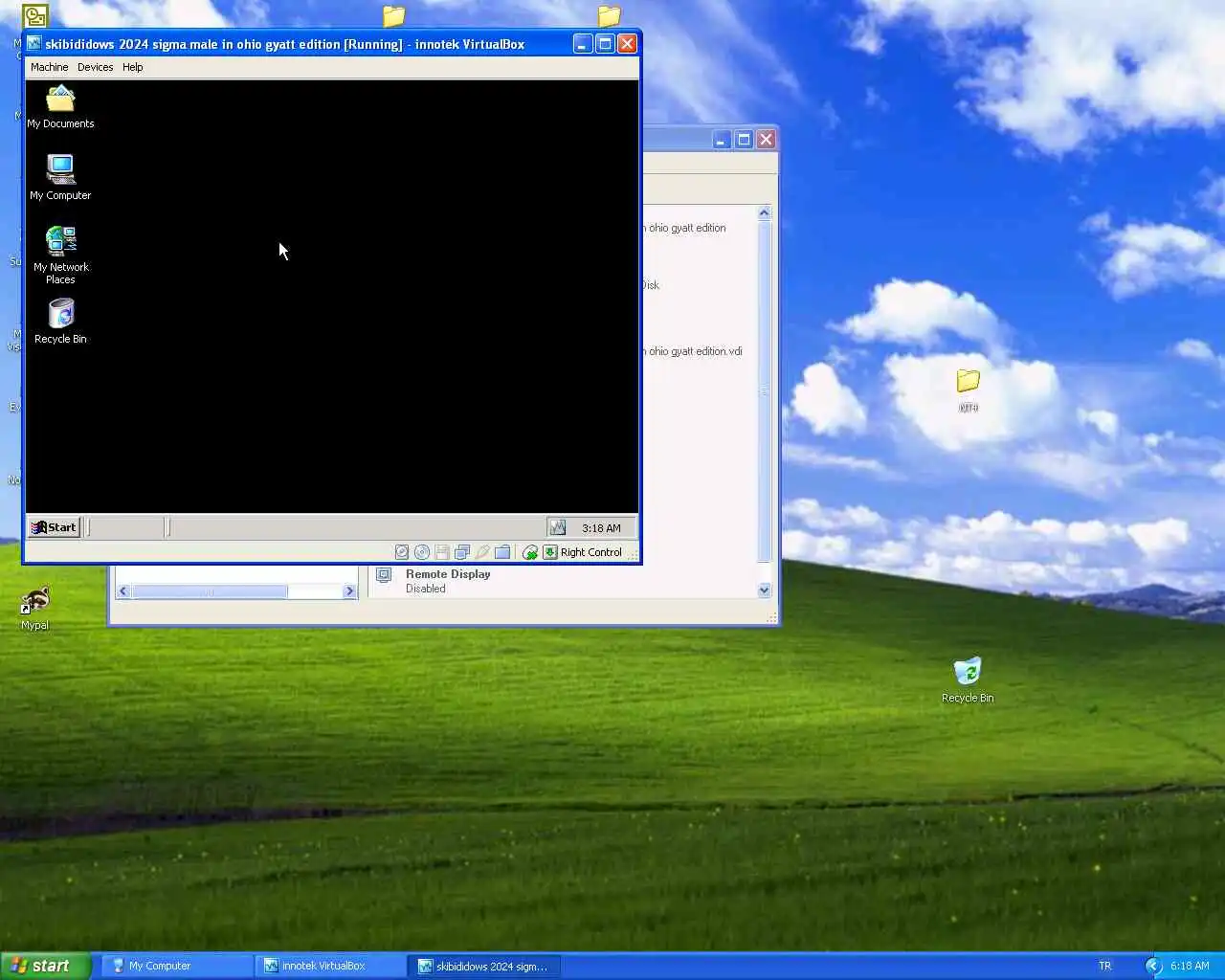Maximize the running VM window
The height and width of the screenshot is (980, 1225).
coord(605,43)
